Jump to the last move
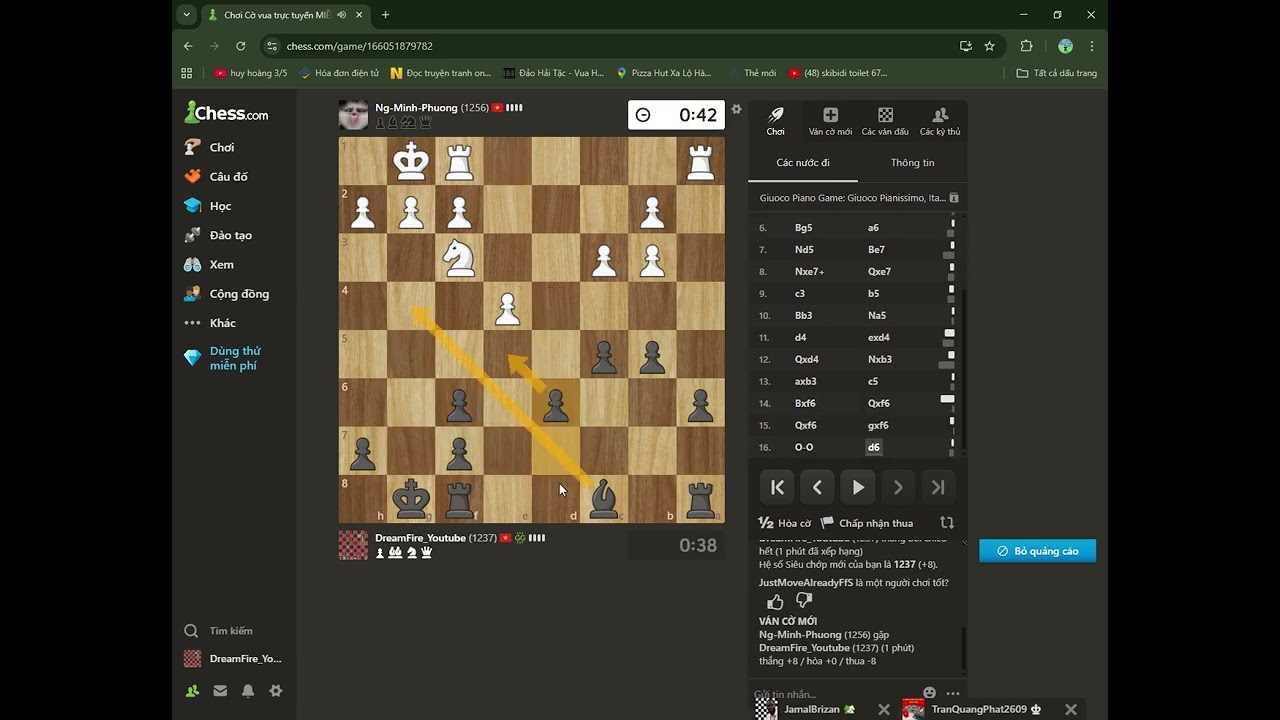The height and width of the screenshot is (720, 1280). pyautogui.click(x=938, y=488)
